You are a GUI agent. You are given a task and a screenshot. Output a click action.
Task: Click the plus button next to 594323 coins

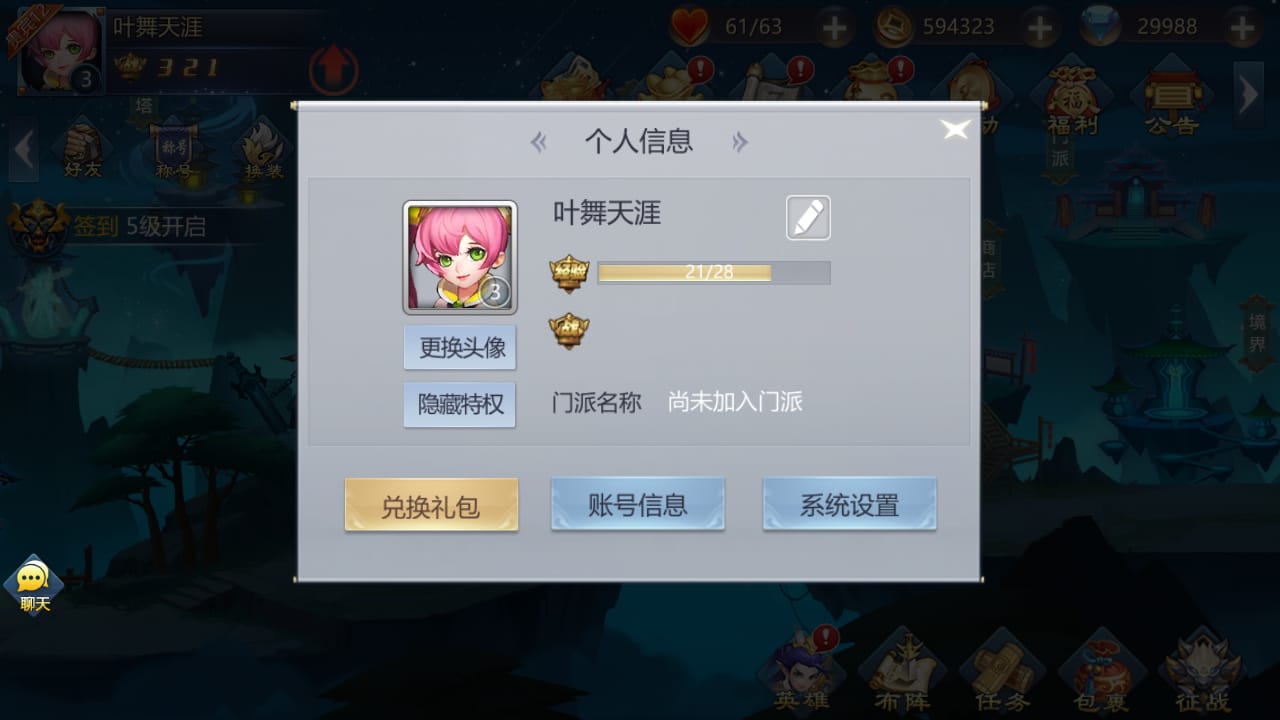1040,28
